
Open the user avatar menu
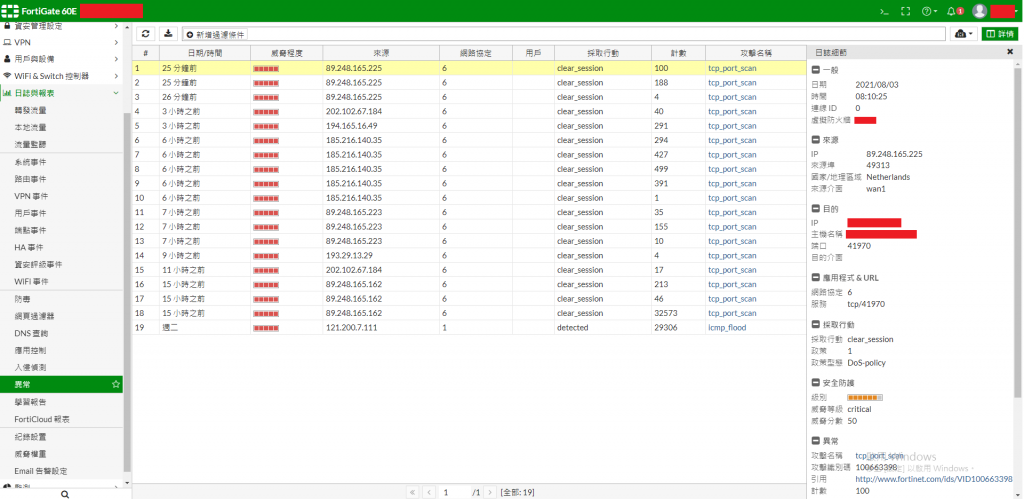coord(979,11)
